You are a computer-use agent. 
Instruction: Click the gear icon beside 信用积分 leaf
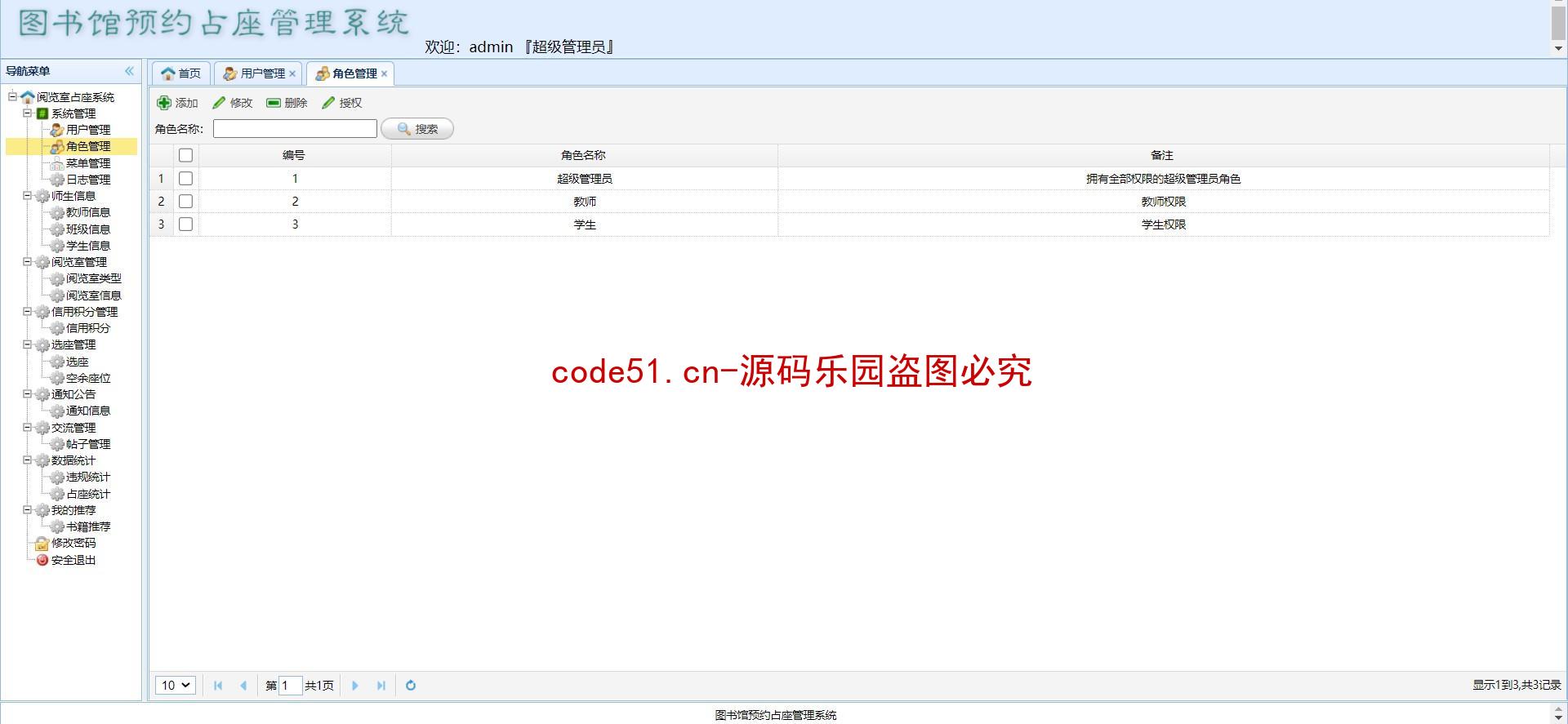pos(57,328)
